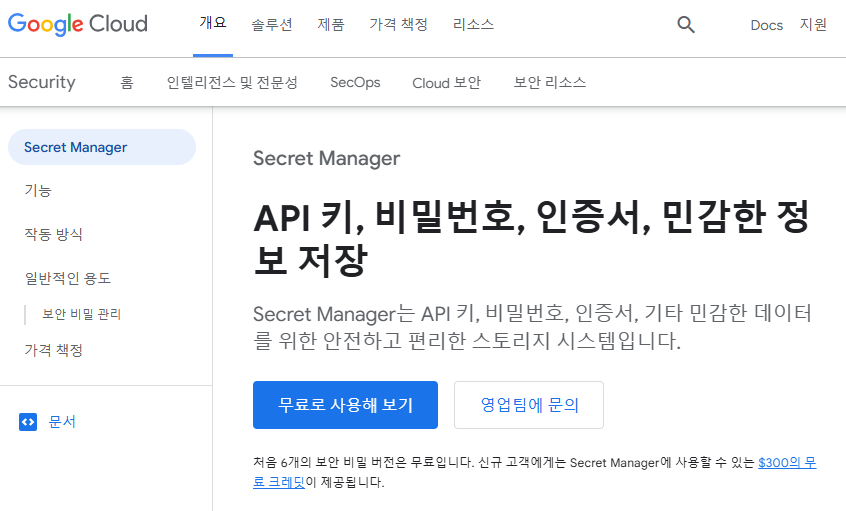846x511 pixels.
Task: Open 인텔리전스 및 전문성 tab
Action: click(232, 83)
